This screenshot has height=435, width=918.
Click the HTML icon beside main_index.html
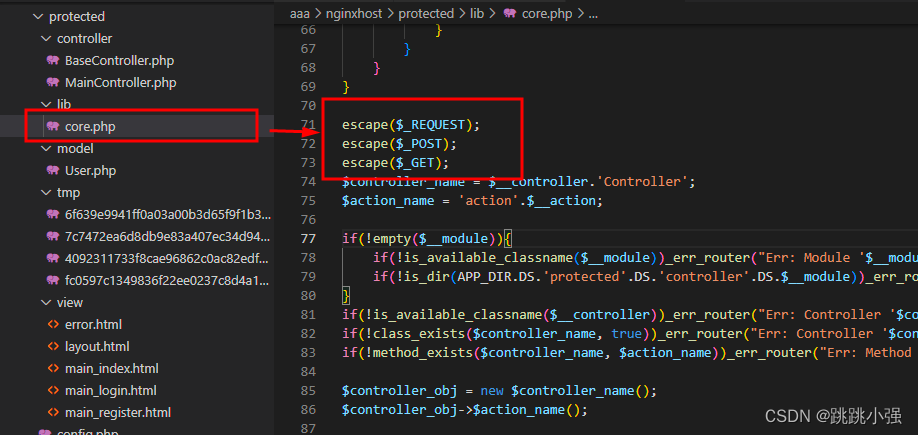(53, 369)
